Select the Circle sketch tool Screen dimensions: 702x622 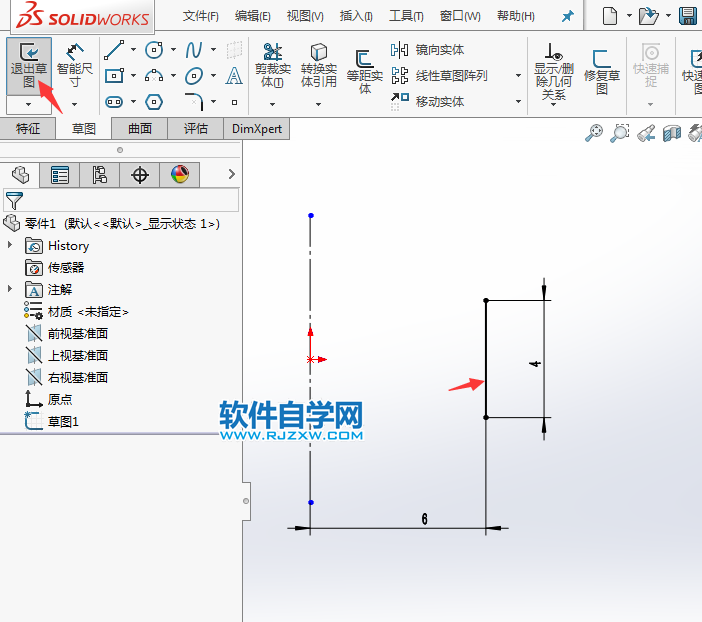pyautogui.click(x=154, y=50)
